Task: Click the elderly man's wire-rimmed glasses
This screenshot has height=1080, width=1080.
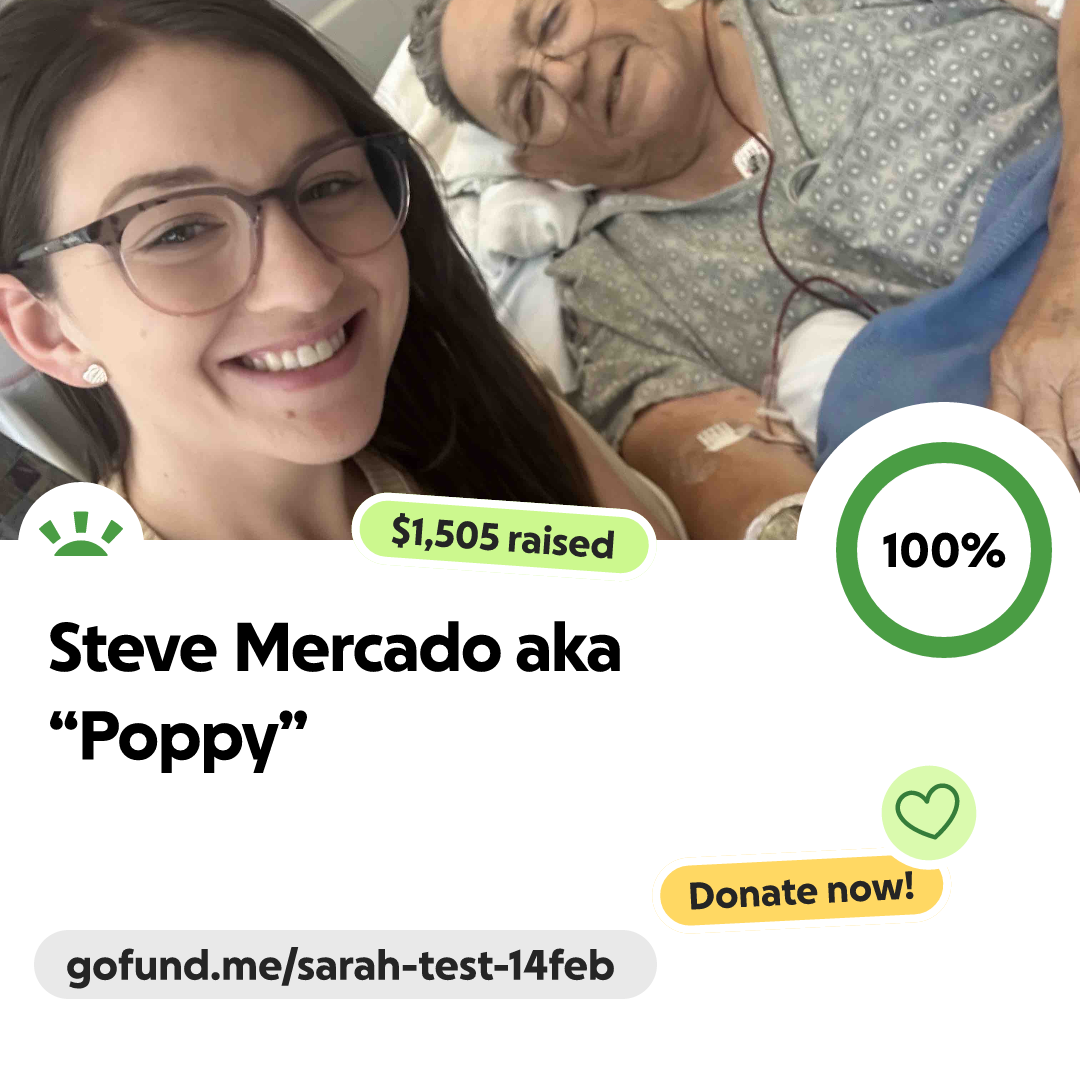Action: point(551,76)
